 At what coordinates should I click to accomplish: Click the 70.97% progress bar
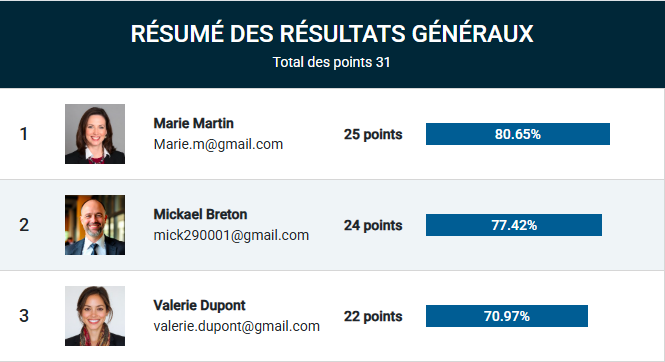coord(507,316)
